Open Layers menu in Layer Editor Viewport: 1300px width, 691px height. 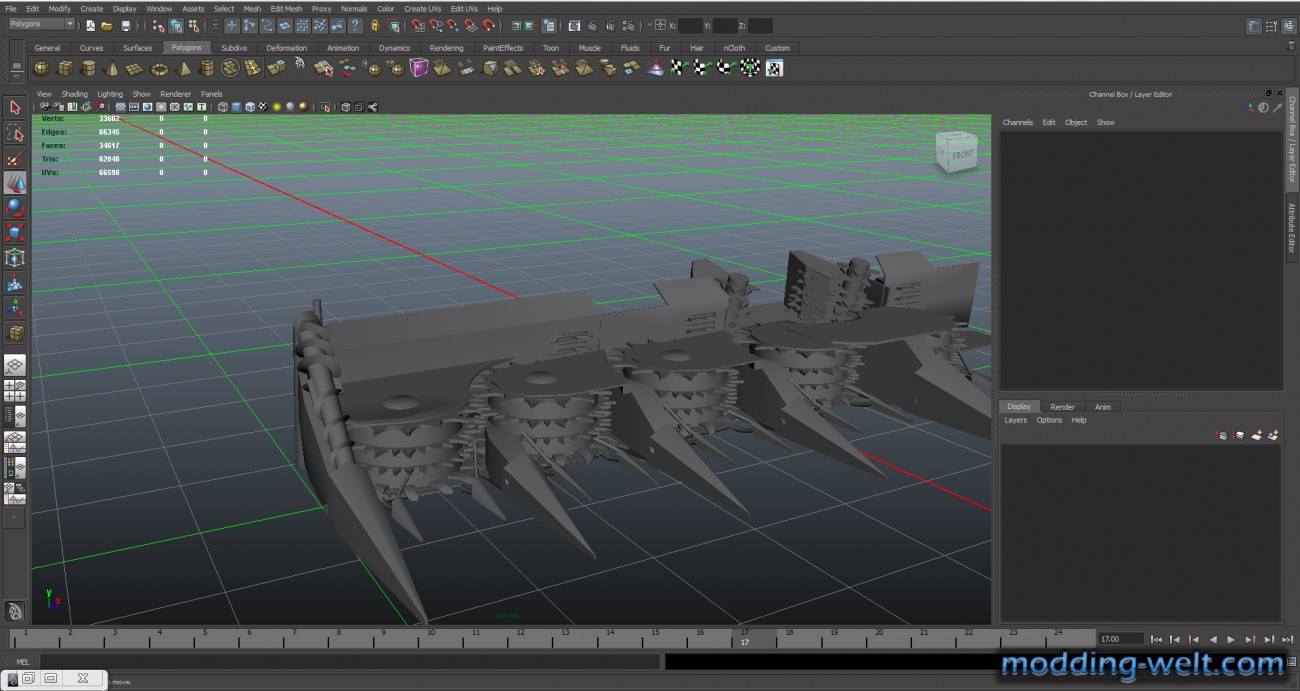1015,420
